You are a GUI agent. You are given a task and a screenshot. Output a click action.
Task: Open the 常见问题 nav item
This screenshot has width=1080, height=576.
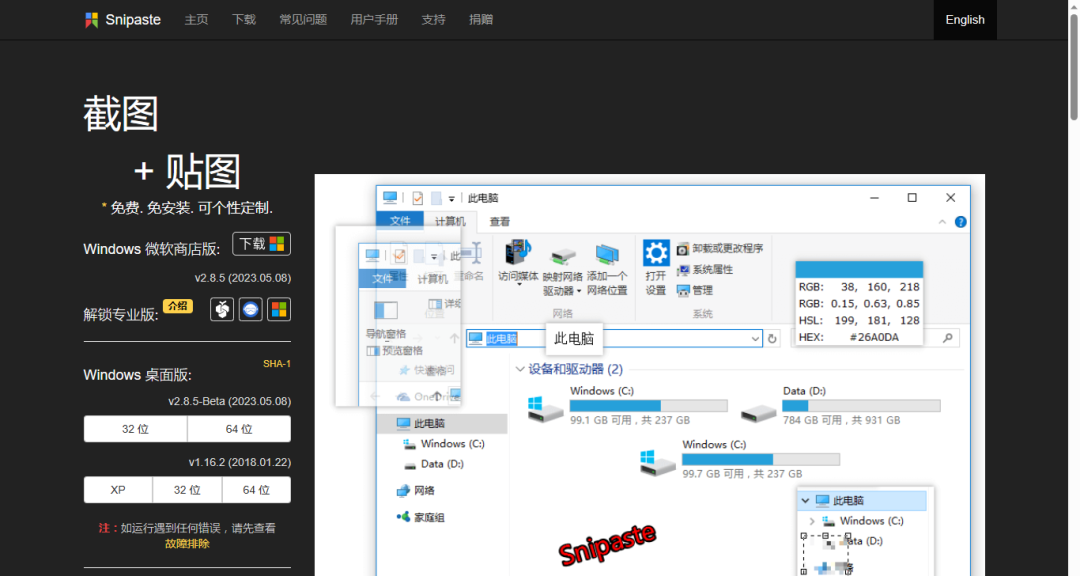[x=303, y=20]
